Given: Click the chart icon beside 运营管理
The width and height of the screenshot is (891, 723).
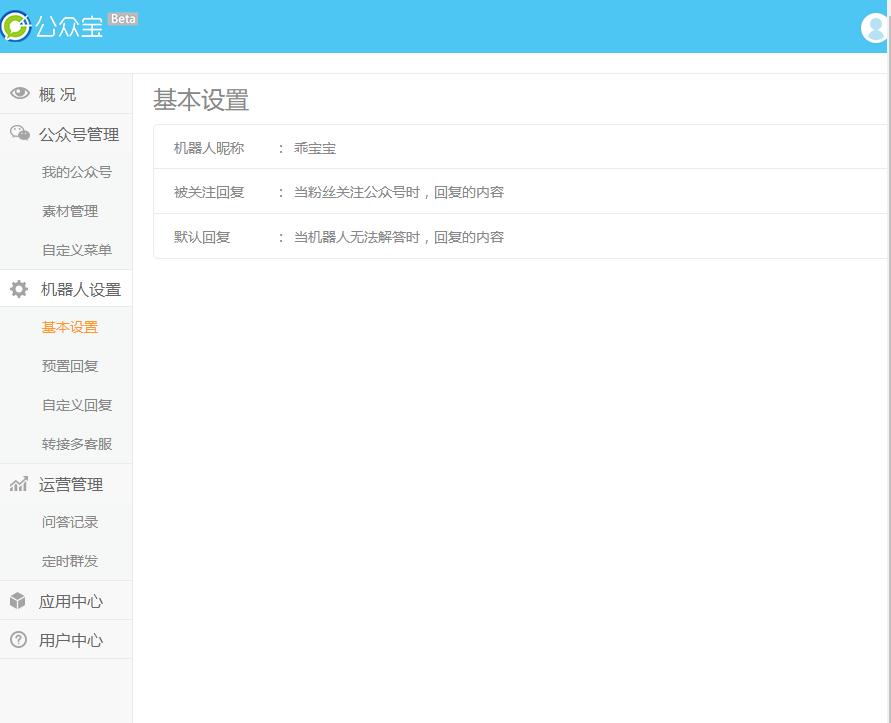Looking at the screenshot, I should [x=20, y=484].
